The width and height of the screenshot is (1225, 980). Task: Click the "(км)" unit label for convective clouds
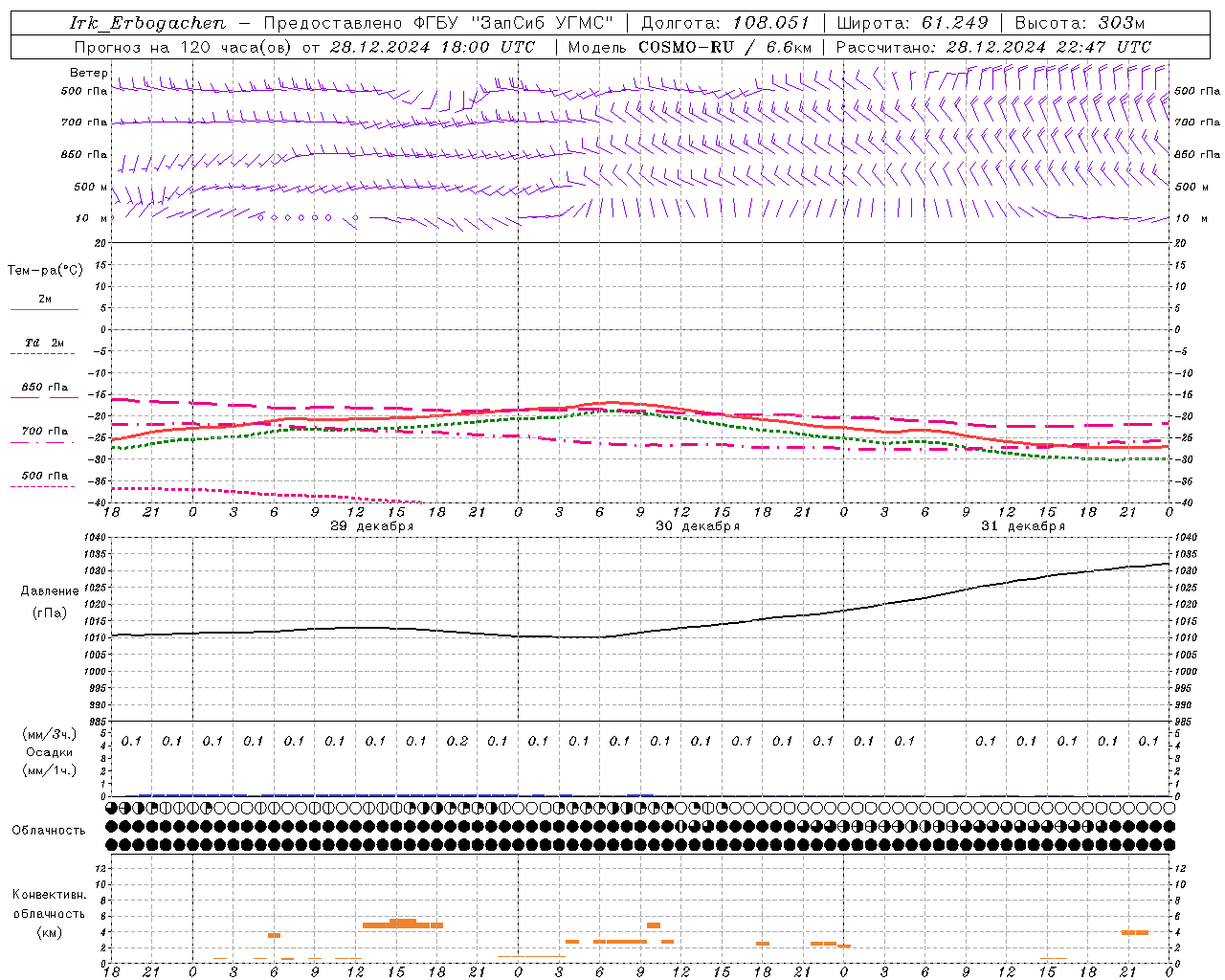(x=50, y=932)
